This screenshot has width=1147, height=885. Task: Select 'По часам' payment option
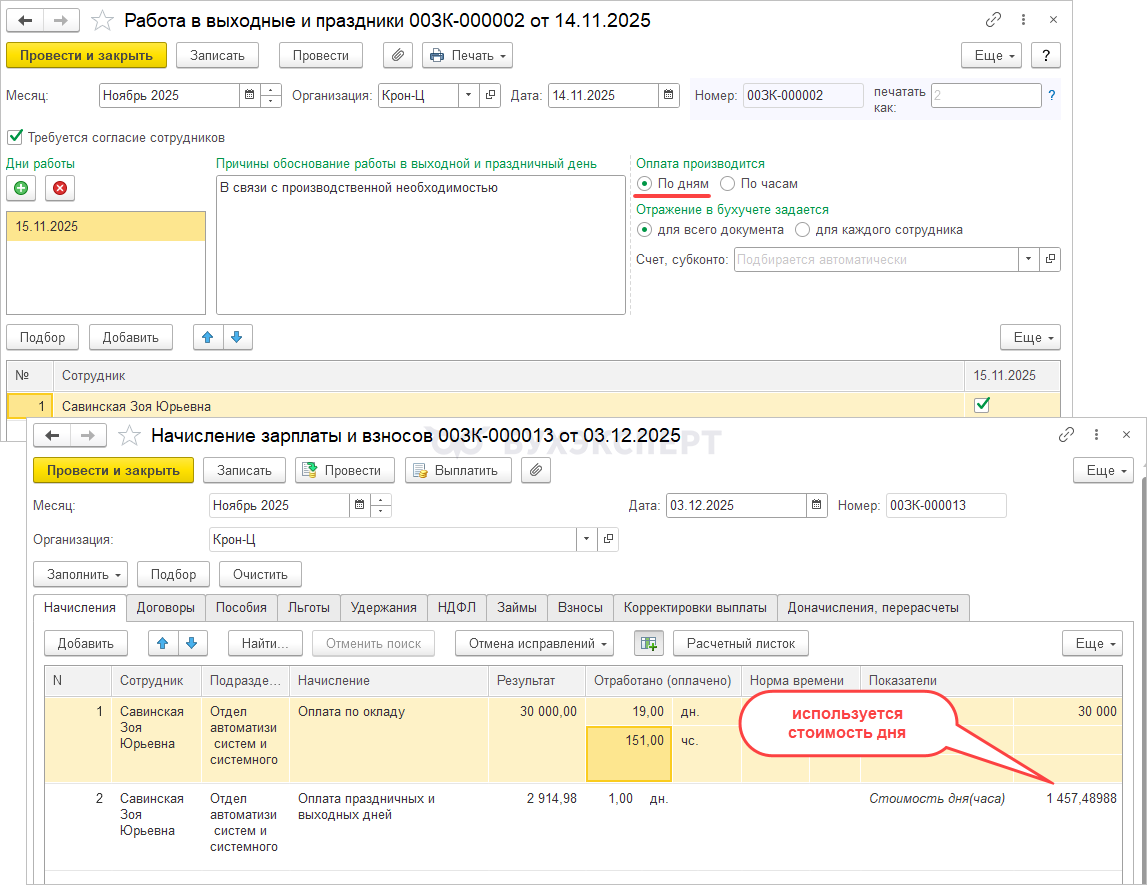tap(727, 184)
